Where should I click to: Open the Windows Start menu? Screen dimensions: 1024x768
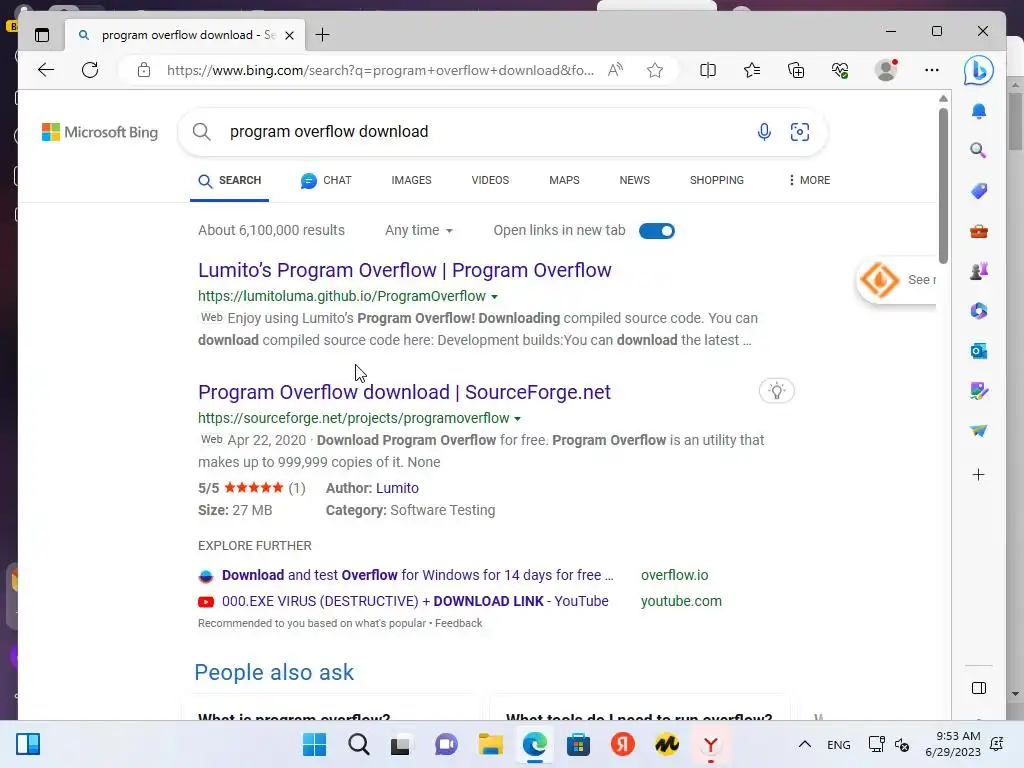[314, 744]
